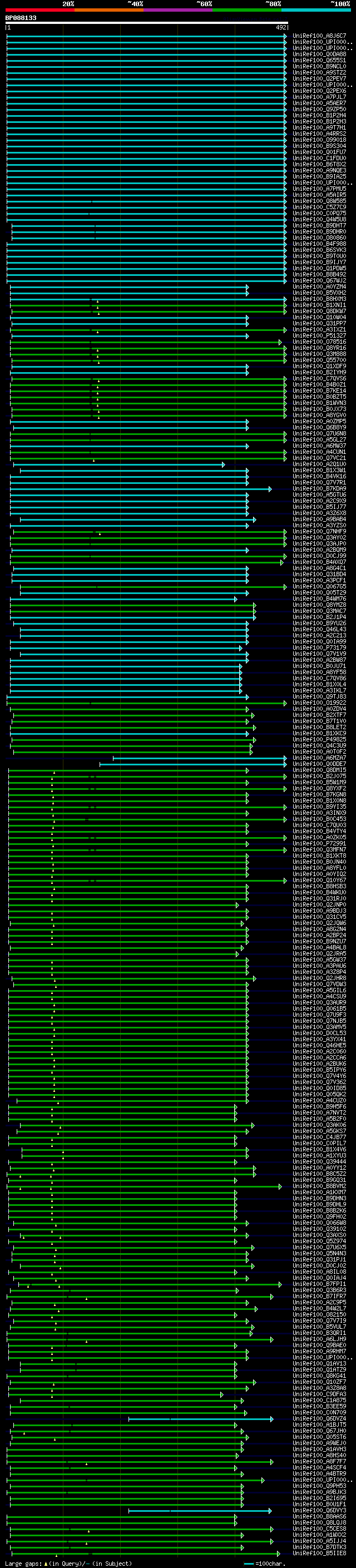This screenshot has height=1568, width=356.
Task: Open hit UniRef100_B9NCL0
Action: pyautogui.click(x=319, y=66)
